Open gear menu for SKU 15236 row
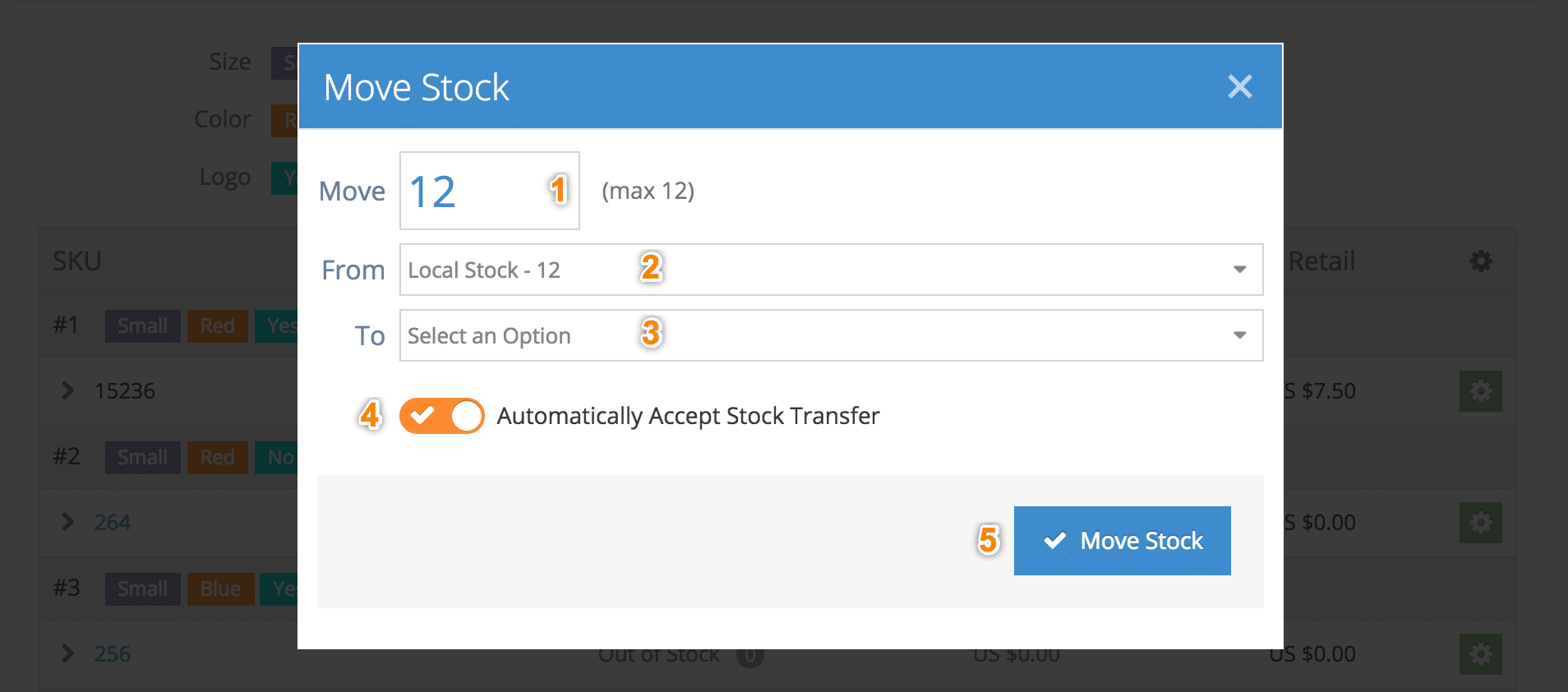 click(1481, 391)
